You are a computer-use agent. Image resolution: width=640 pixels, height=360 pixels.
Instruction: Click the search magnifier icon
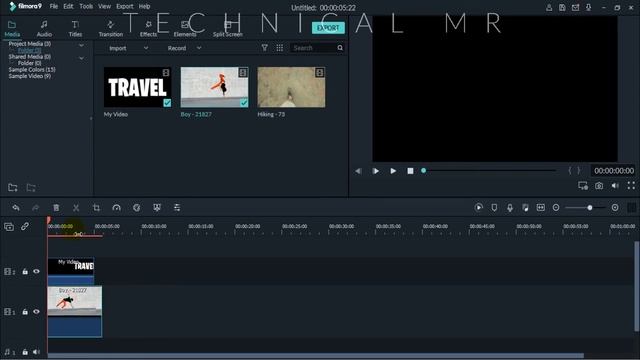[x=340, y=48]
